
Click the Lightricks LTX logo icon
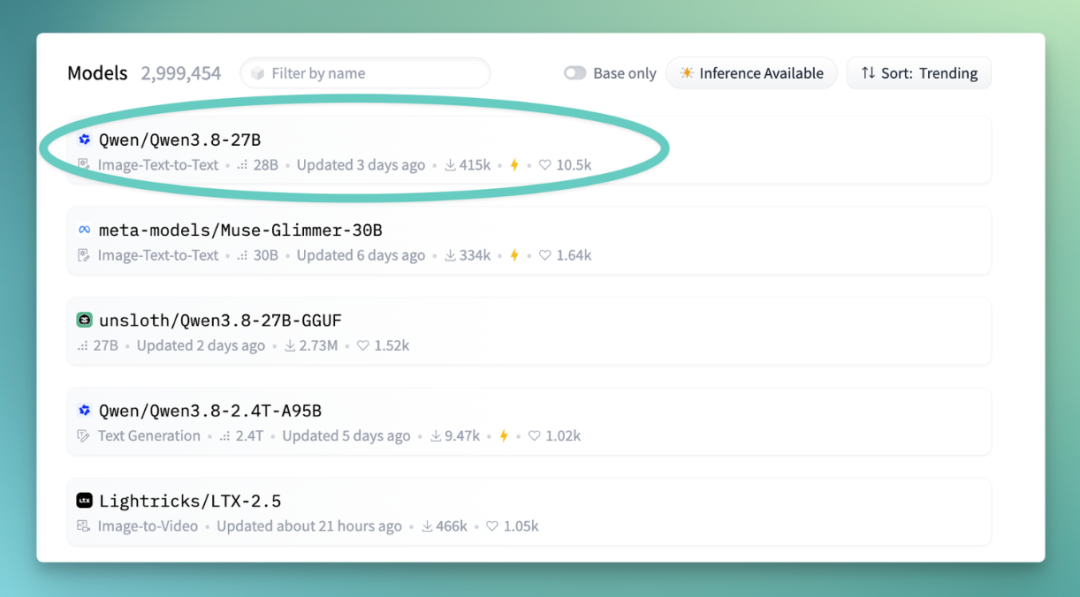tap(84, 500)
